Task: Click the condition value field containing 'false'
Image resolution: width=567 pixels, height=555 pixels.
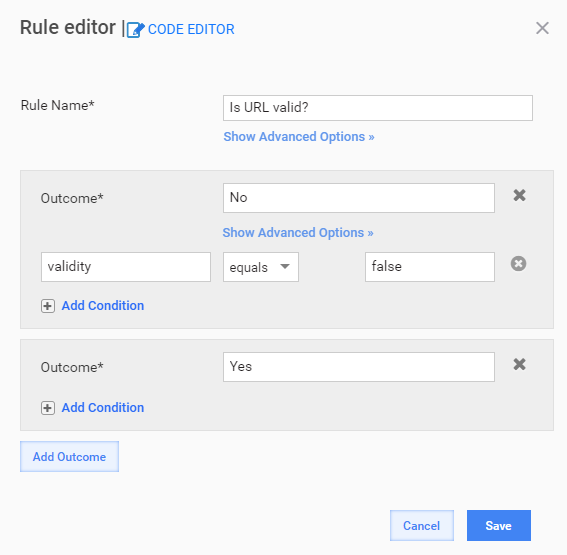Action: [x=430, y=267]
